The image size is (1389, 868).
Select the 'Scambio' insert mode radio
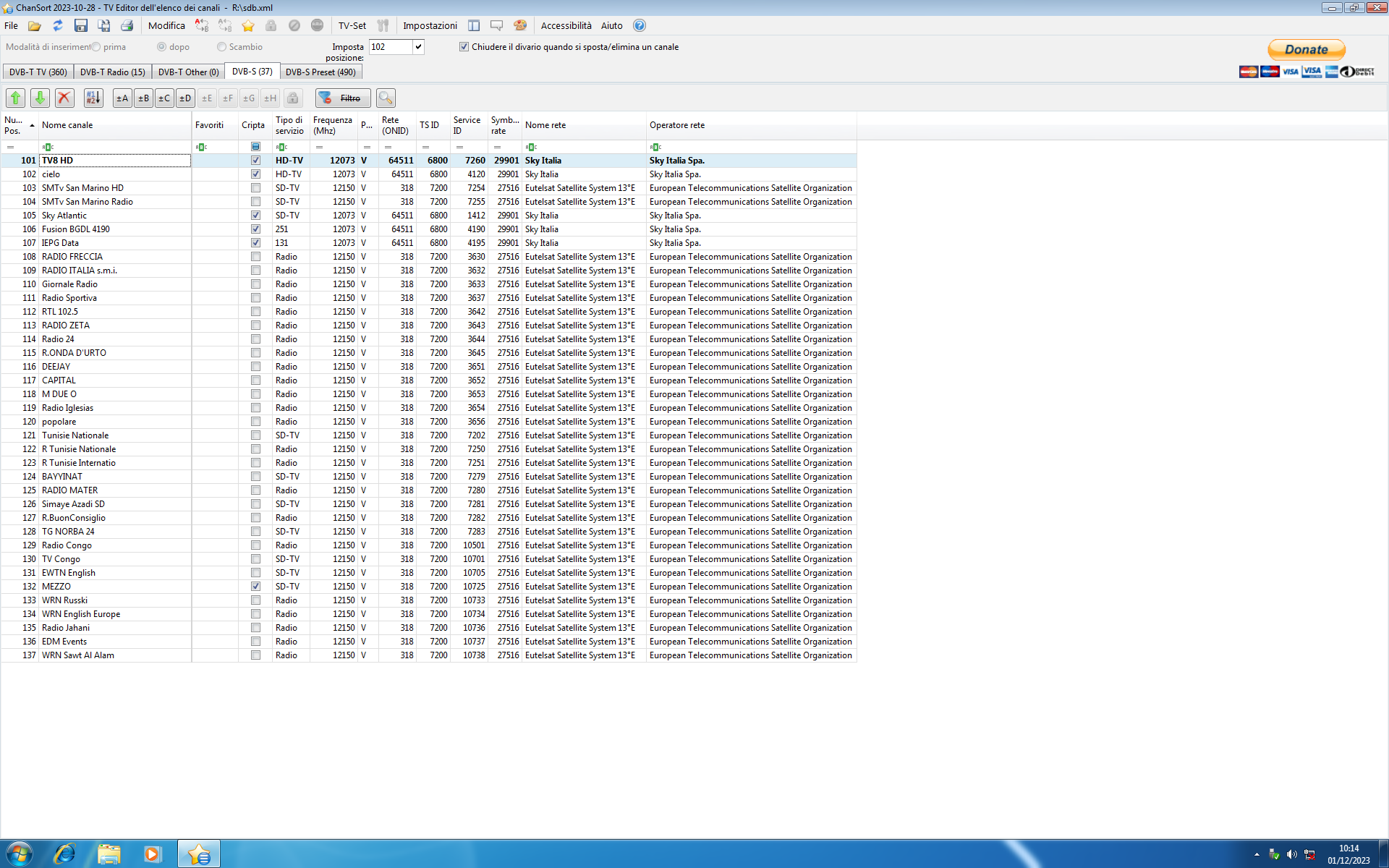[221, 47]
